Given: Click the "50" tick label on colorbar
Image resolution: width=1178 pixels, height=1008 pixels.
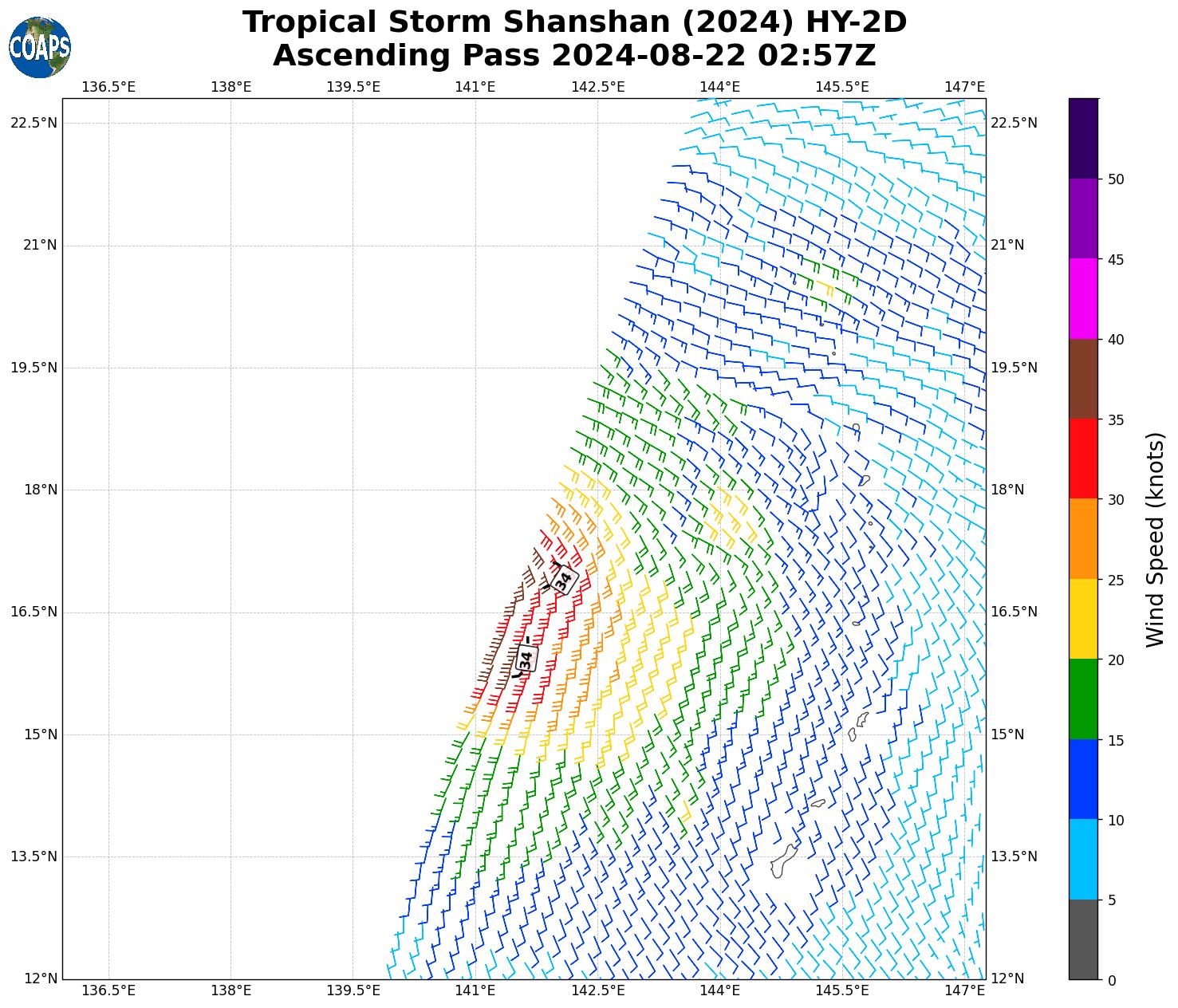Looking at the screenshot, I should pyautogui.click(x=1116, y=179).
